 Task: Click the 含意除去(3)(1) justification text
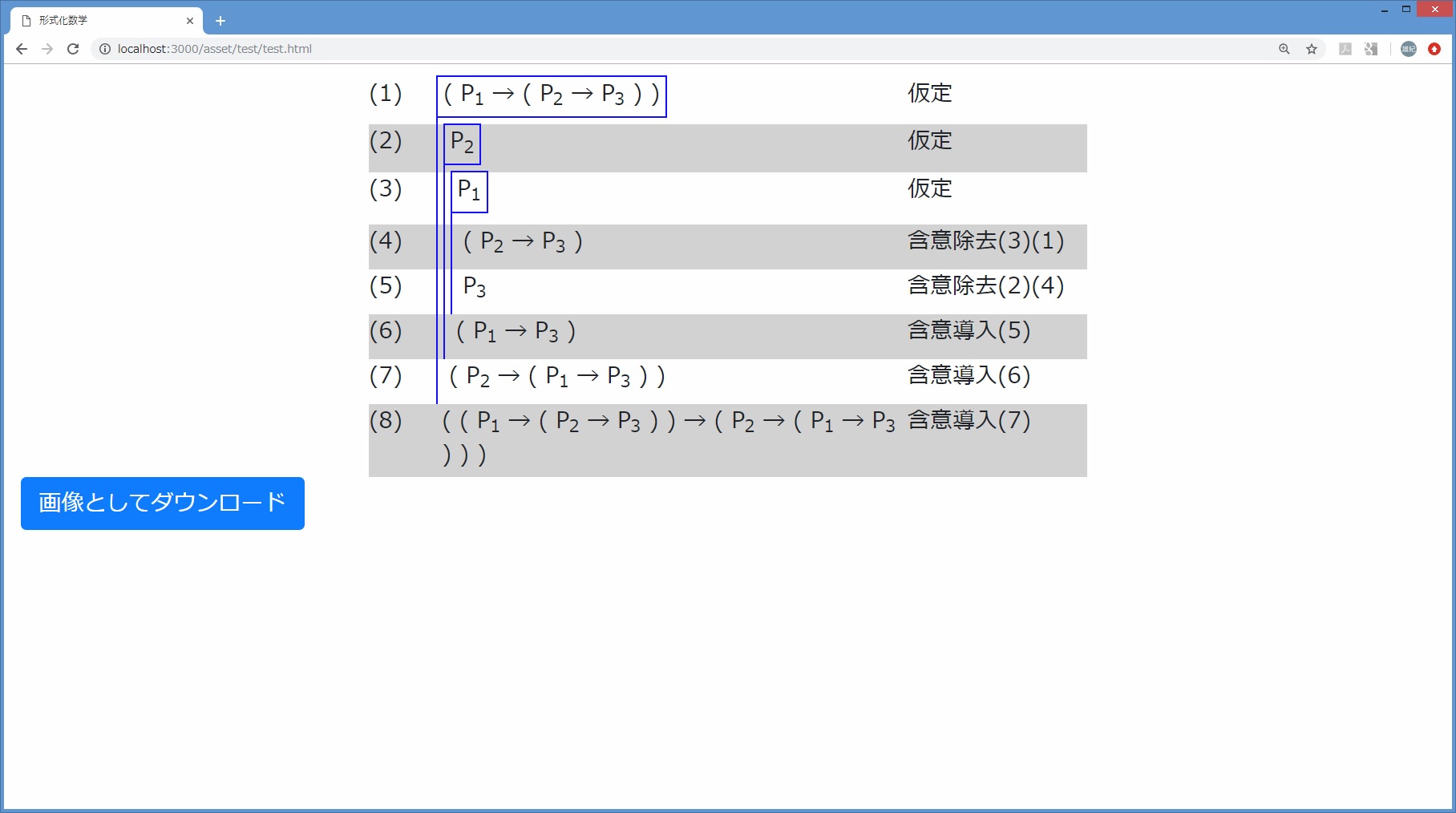click(985, 241)
